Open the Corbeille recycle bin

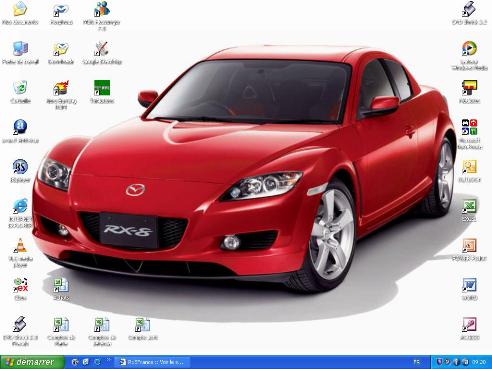click(20, 88)
